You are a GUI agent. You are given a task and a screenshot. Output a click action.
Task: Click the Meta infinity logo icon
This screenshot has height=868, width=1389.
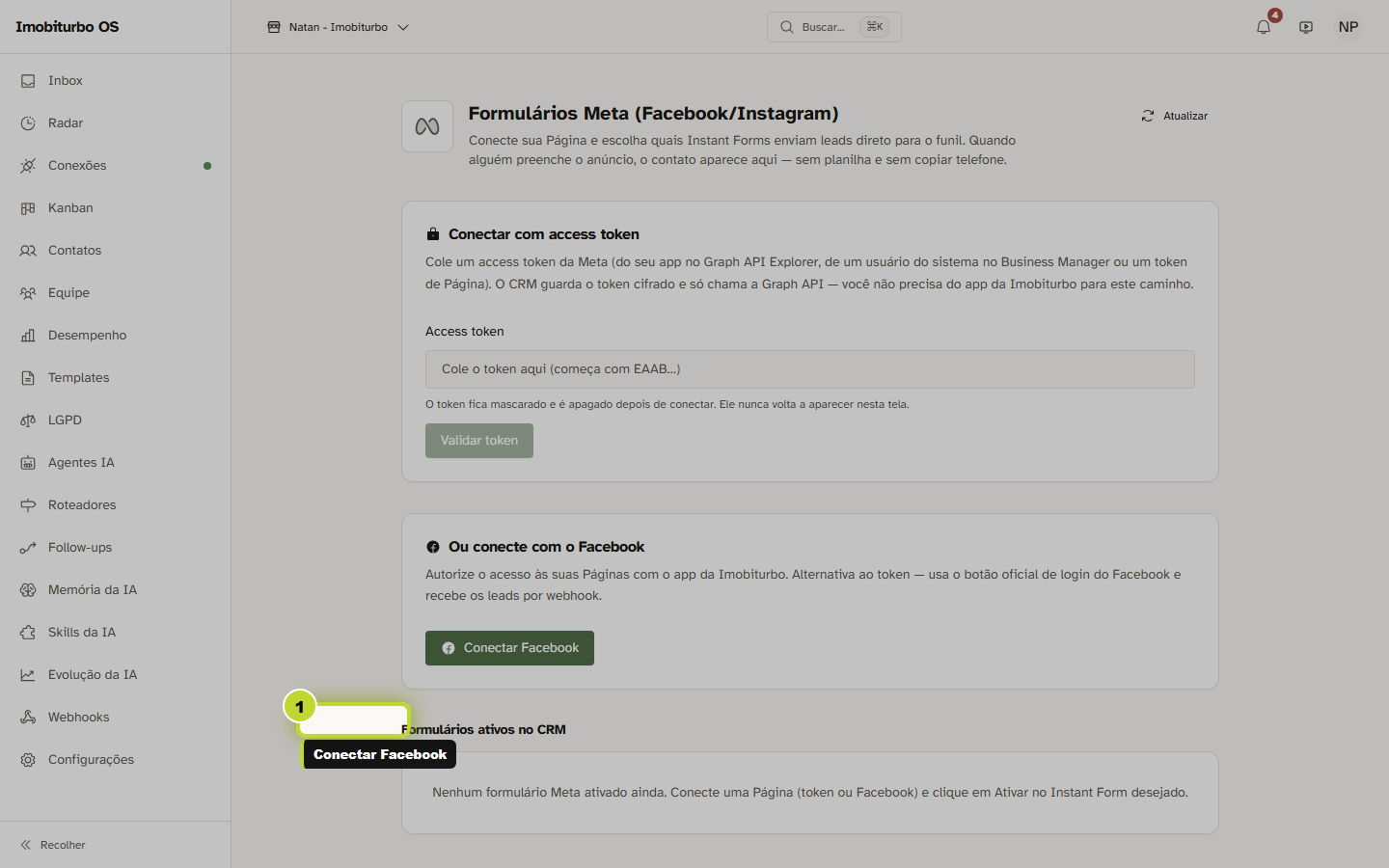coord(427,126)
